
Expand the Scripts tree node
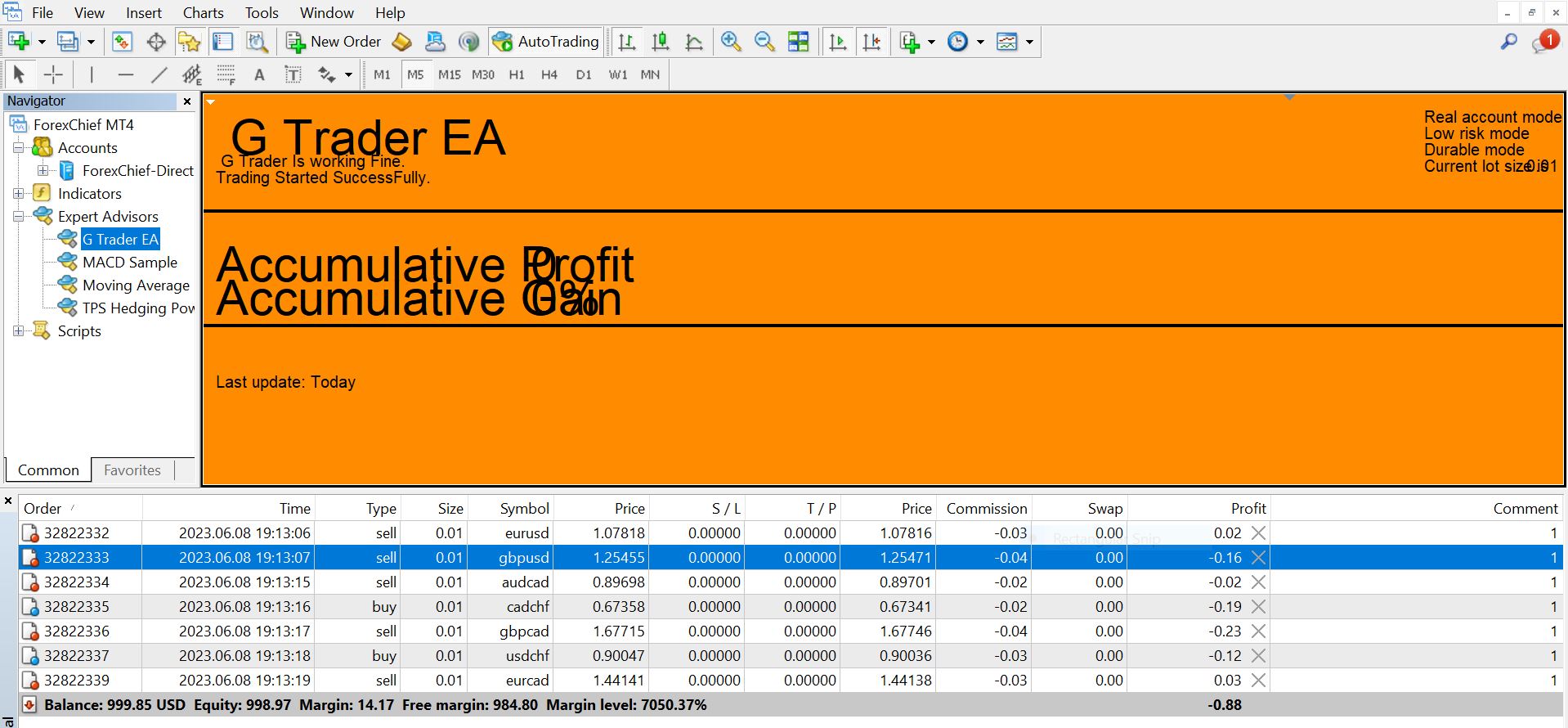(x=18, y=331)
